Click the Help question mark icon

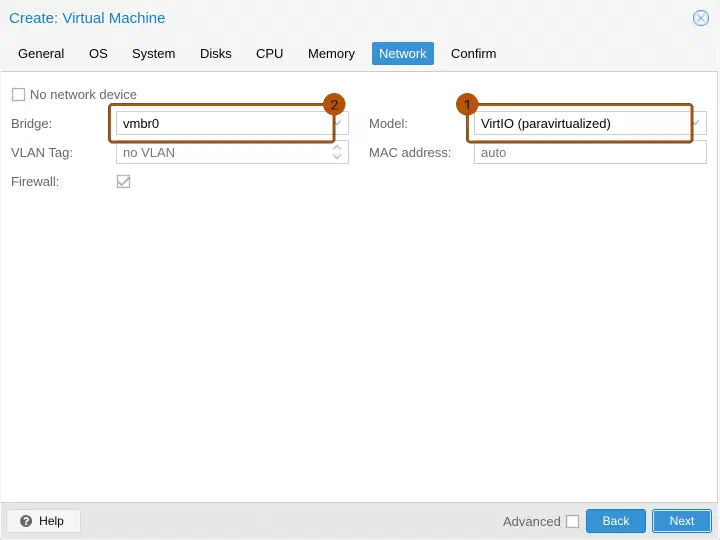point(26,521)
